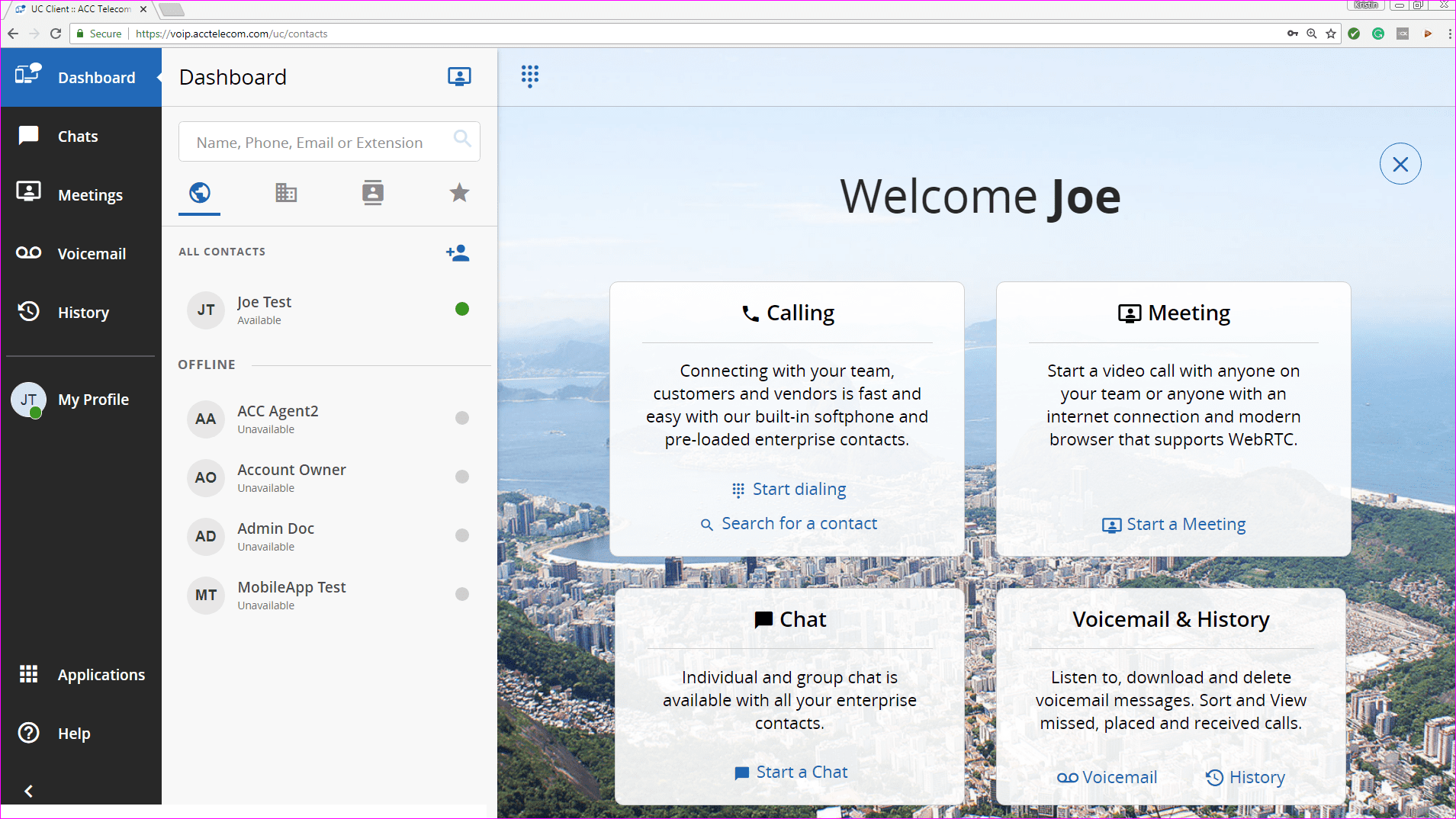Click the browser back arrow
Image resolution: width=1456 pixels, height=819 pixels.
[x=13, y=34]
